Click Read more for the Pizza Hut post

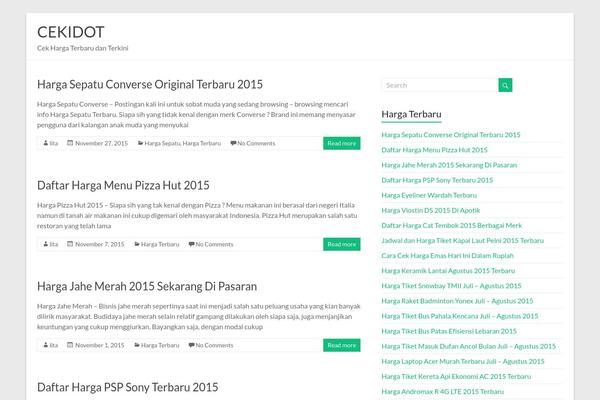coord(342,244)
